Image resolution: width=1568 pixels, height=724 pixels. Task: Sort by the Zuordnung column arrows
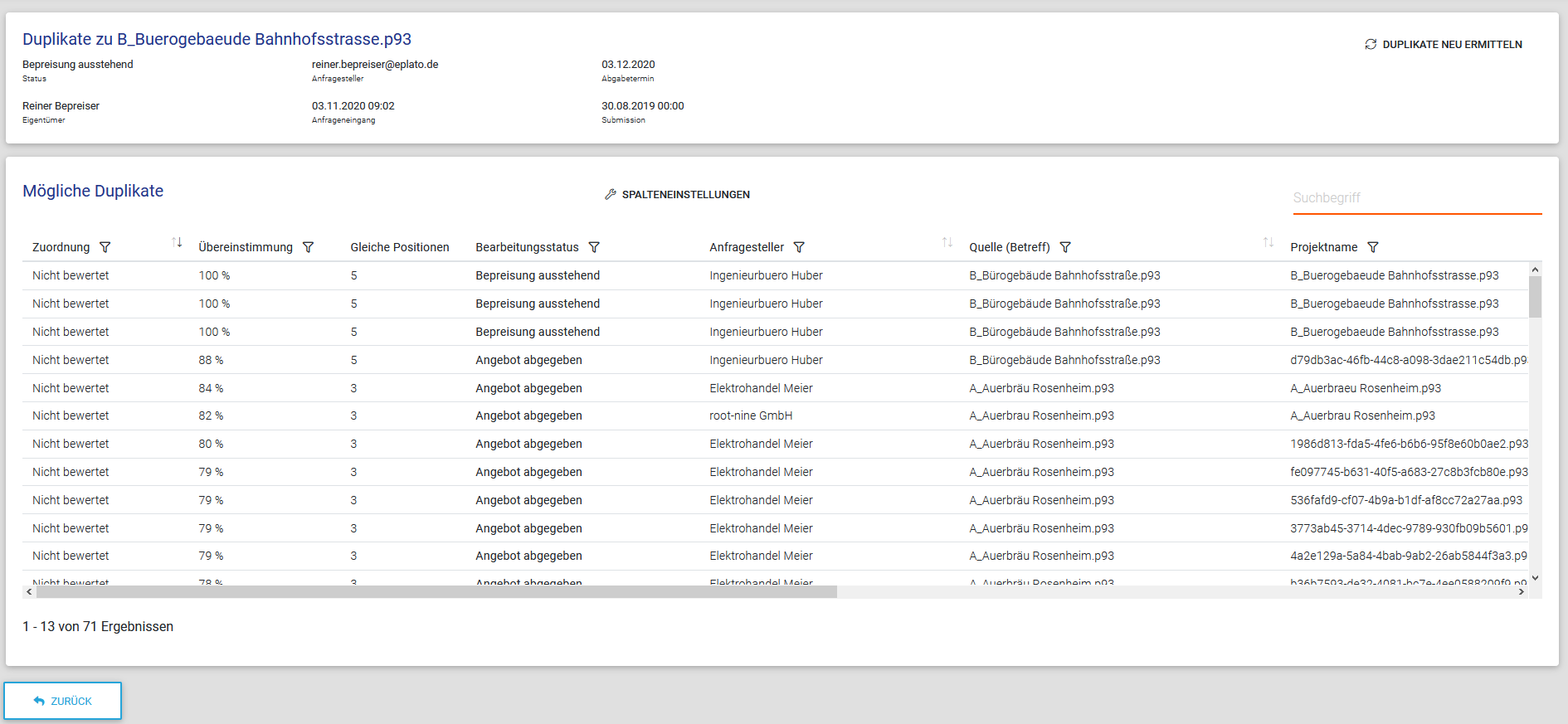(x=177, y=242)
